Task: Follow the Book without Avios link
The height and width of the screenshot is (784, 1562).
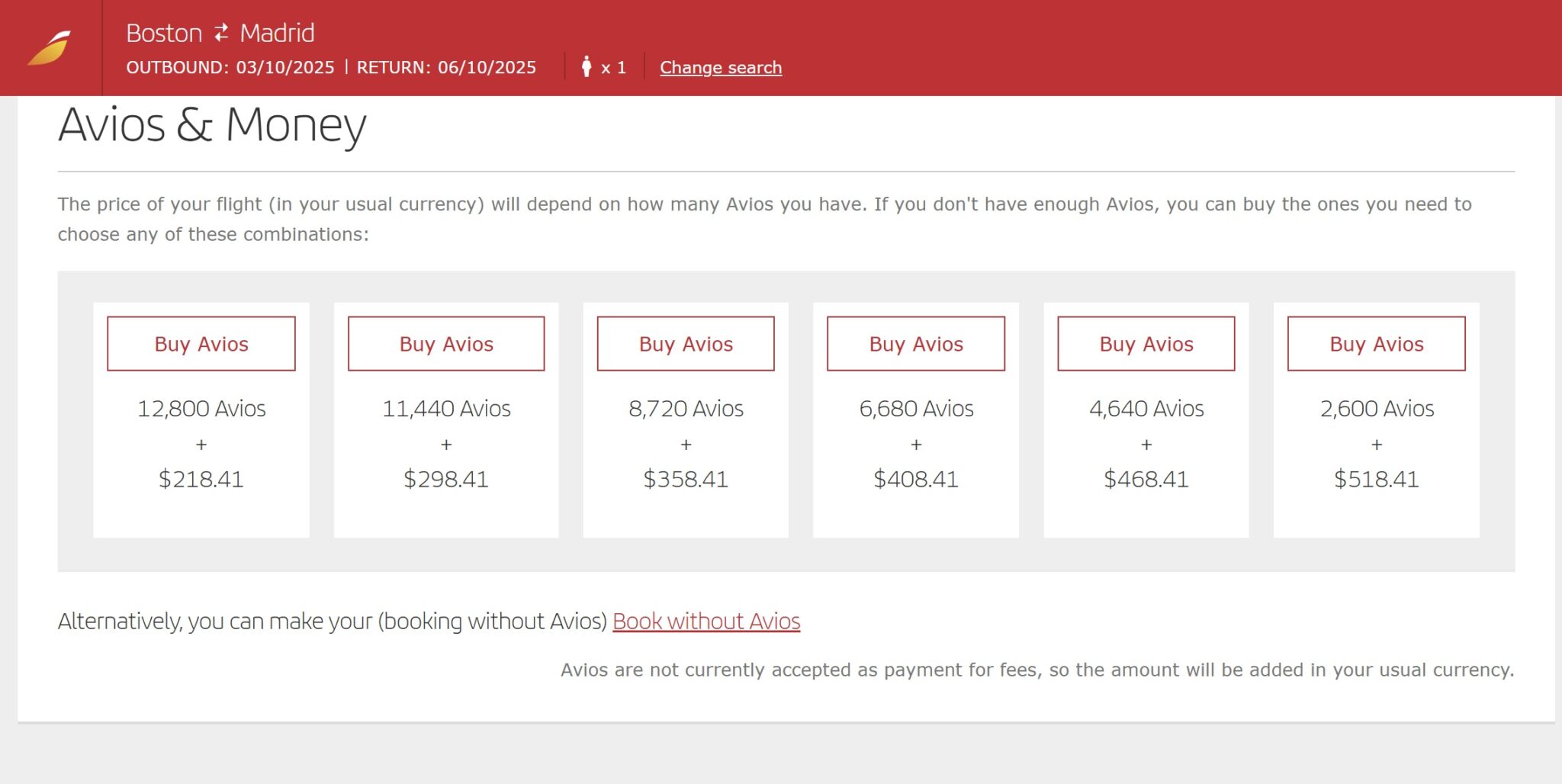Action: pos(706,621)
